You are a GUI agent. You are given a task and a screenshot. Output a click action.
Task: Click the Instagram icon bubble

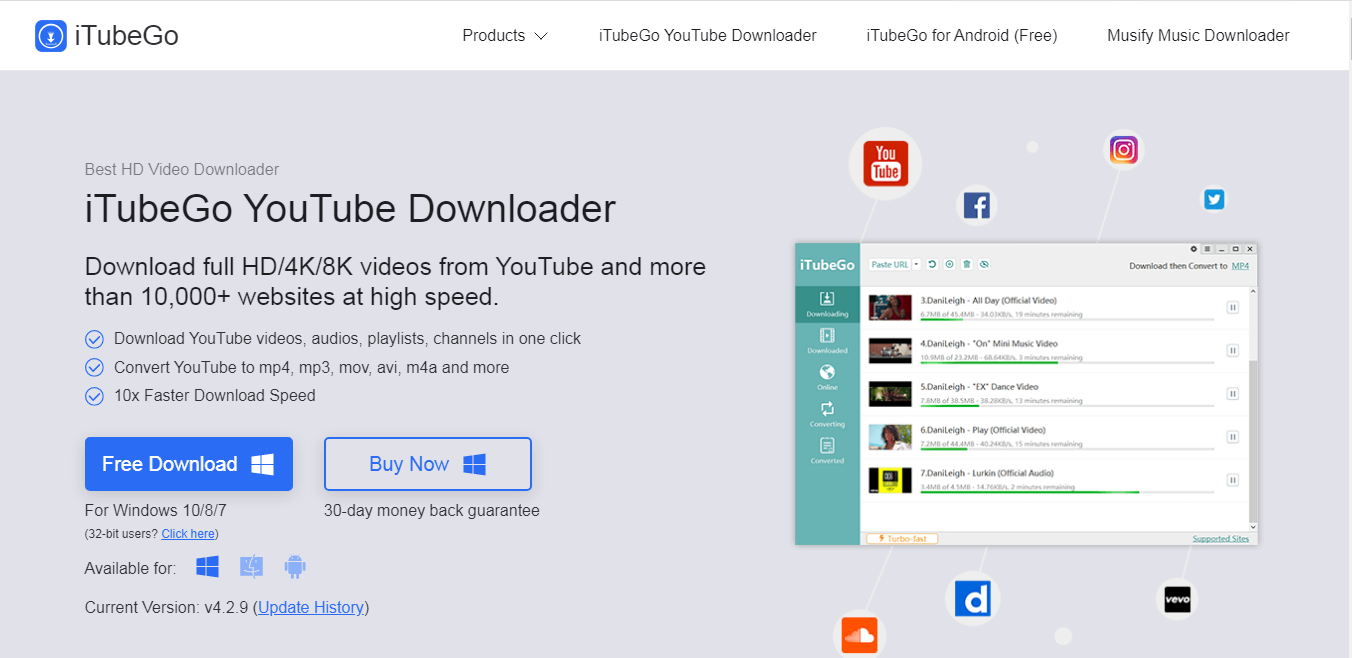pos(1124,150)
